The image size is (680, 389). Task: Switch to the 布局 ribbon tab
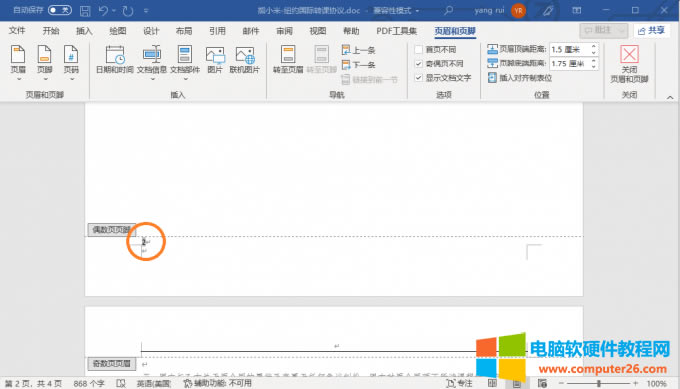coord(184,31)
